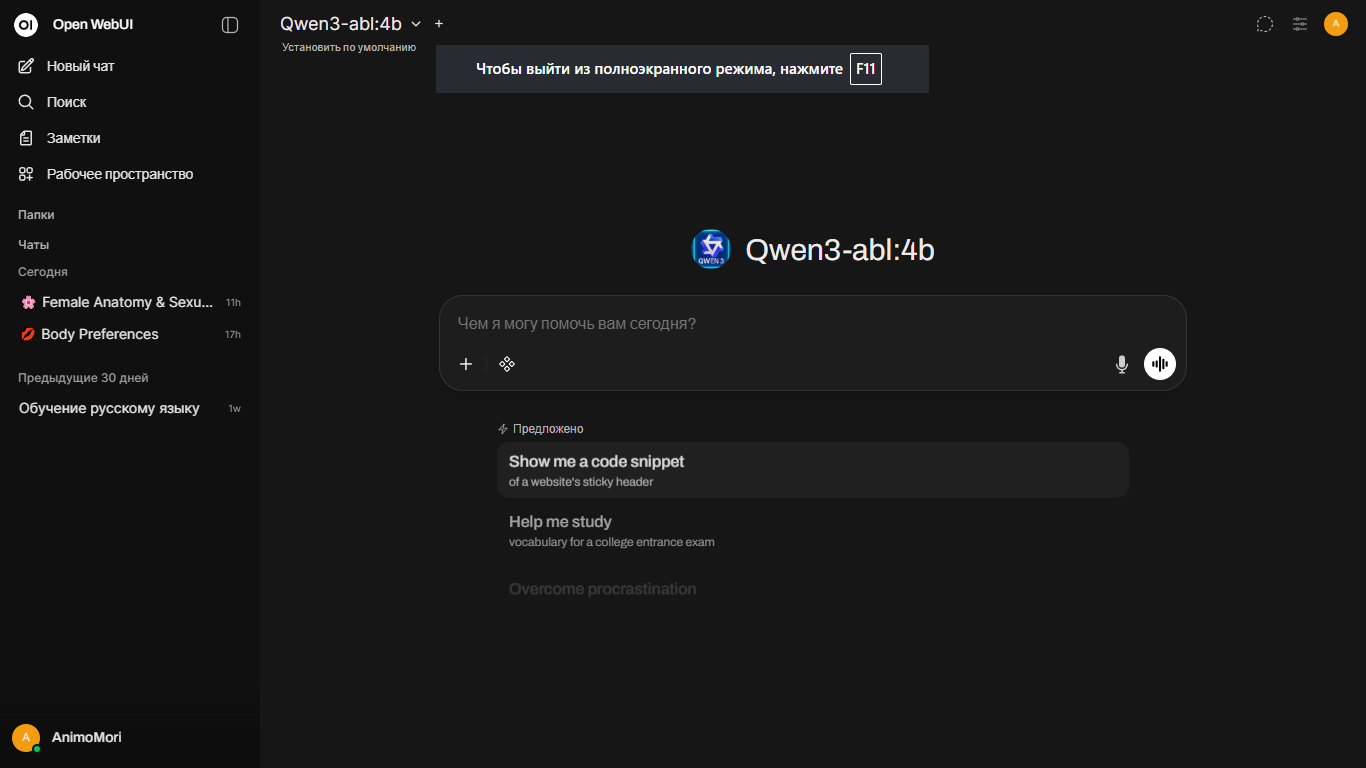Open integrations tools icon in message box
Screen dimensions: 1366x768
pyautogui.click(x=507, y=364)
